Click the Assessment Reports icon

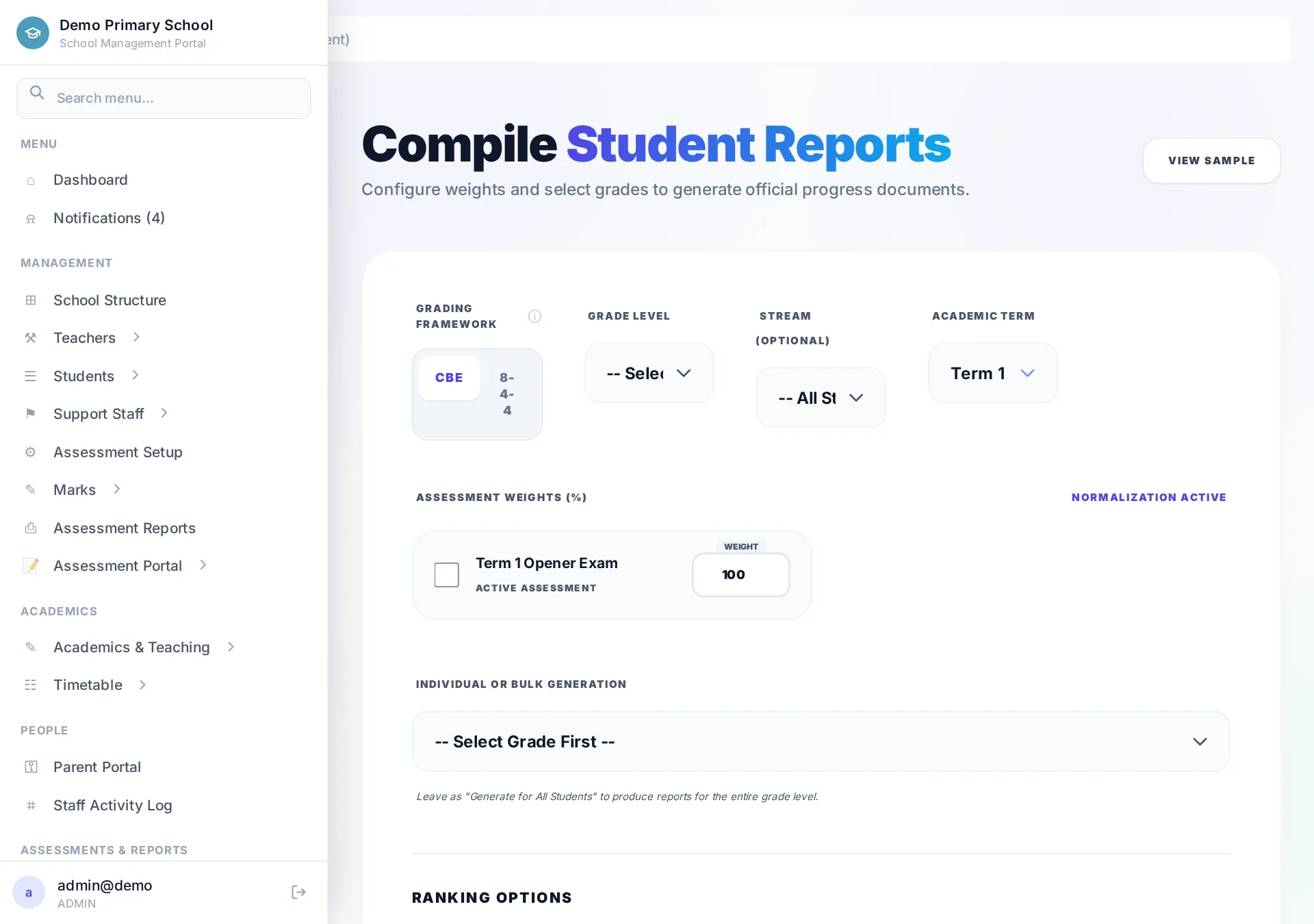(31, 528)
